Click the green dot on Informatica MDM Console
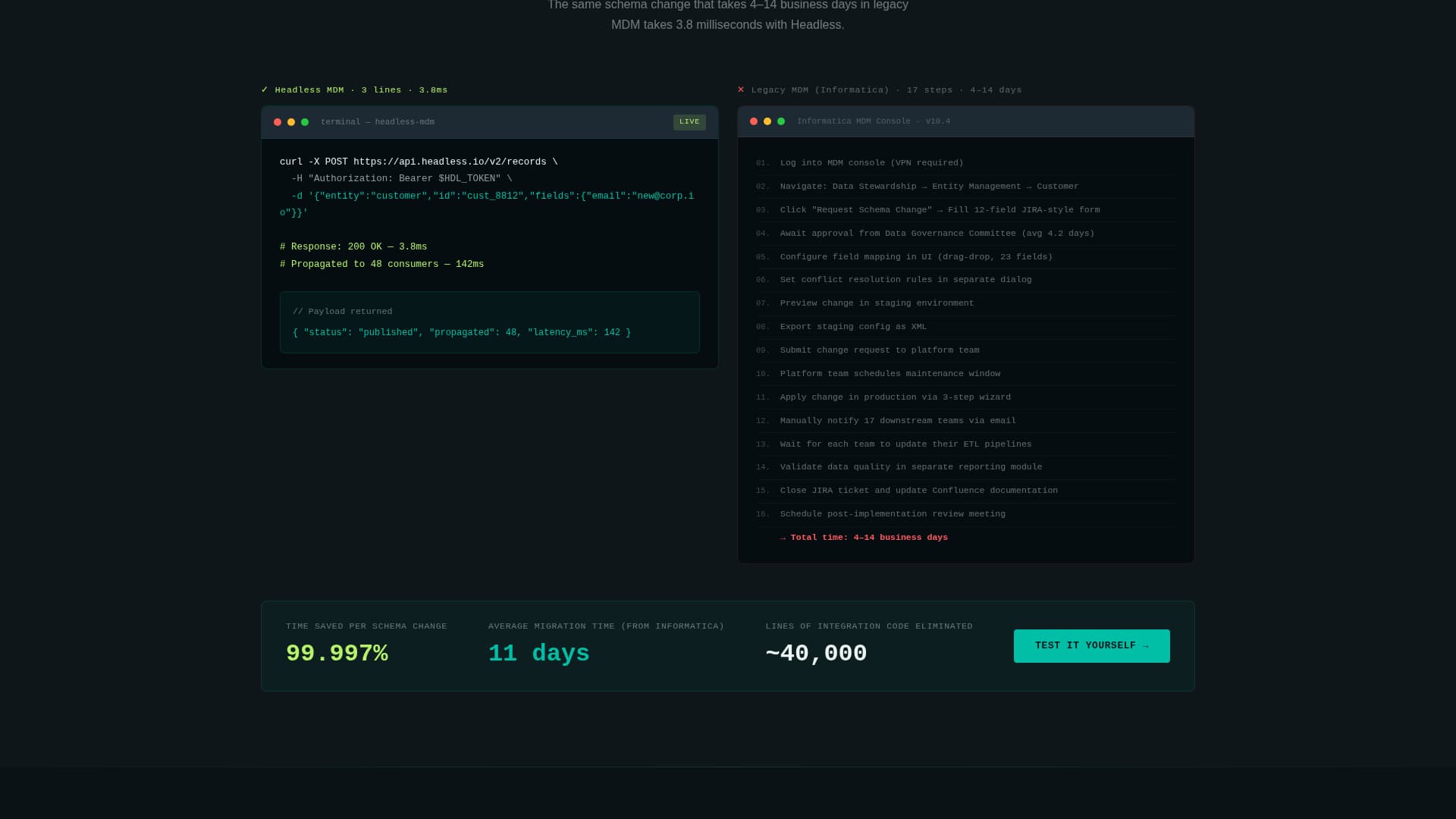 pos(781,121)
